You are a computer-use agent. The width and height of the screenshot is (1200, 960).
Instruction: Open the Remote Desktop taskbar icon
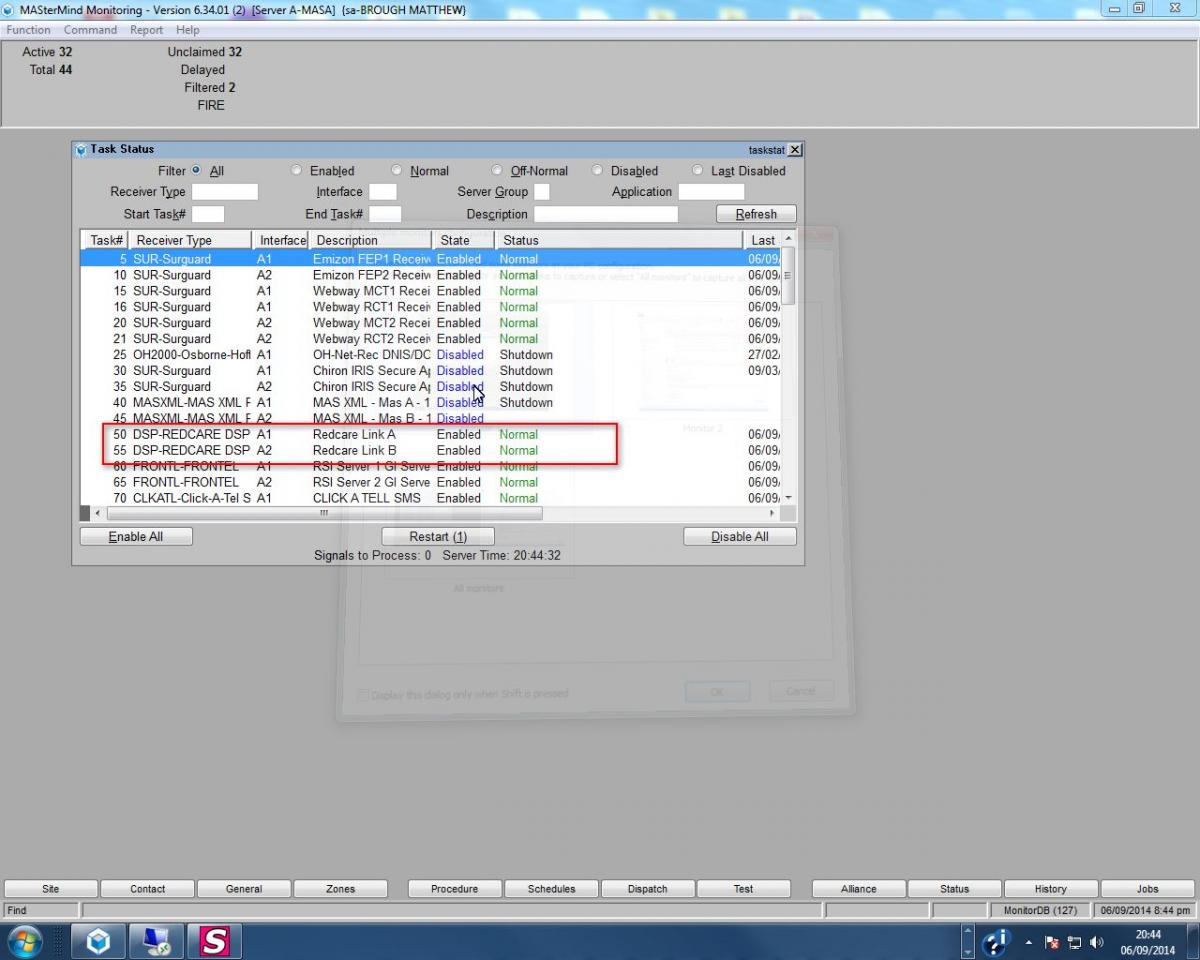157,942
